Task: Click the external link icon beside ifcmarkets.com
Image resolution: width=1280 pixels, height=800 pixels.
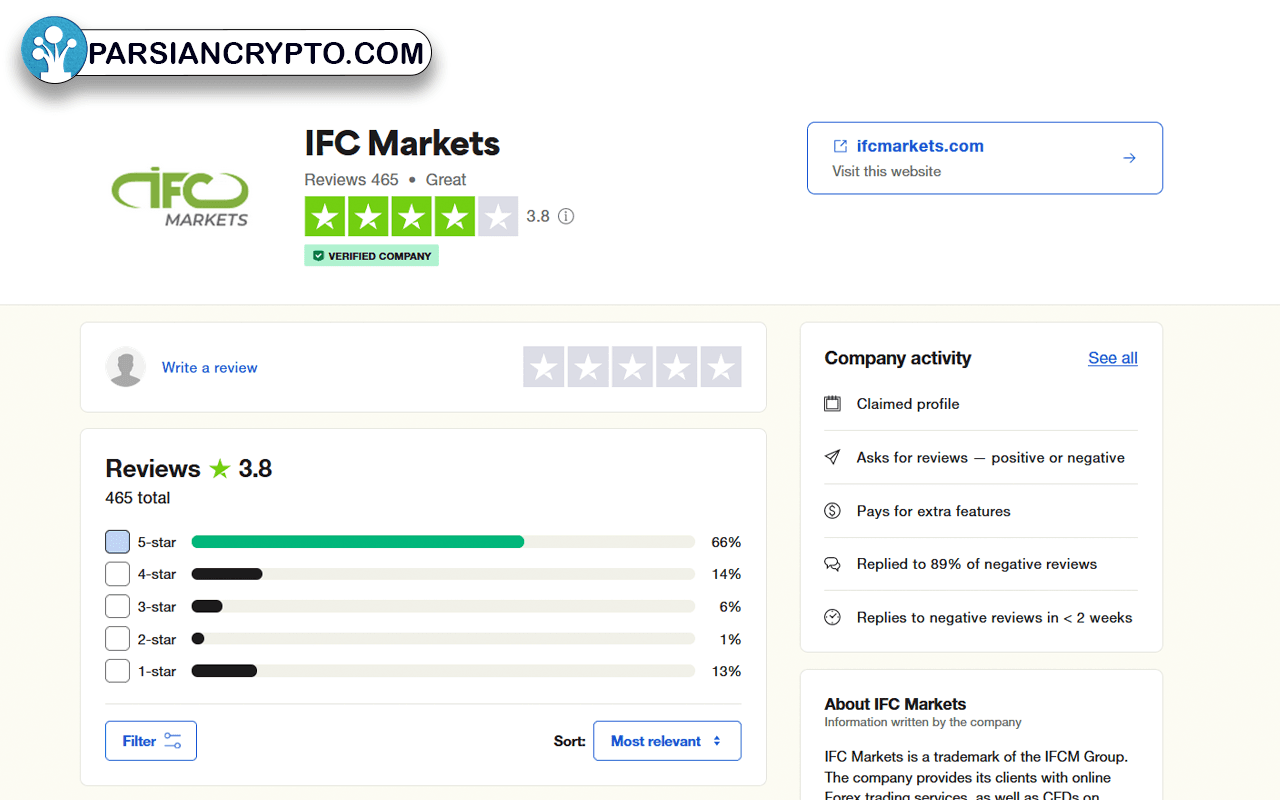Action: 840,146
